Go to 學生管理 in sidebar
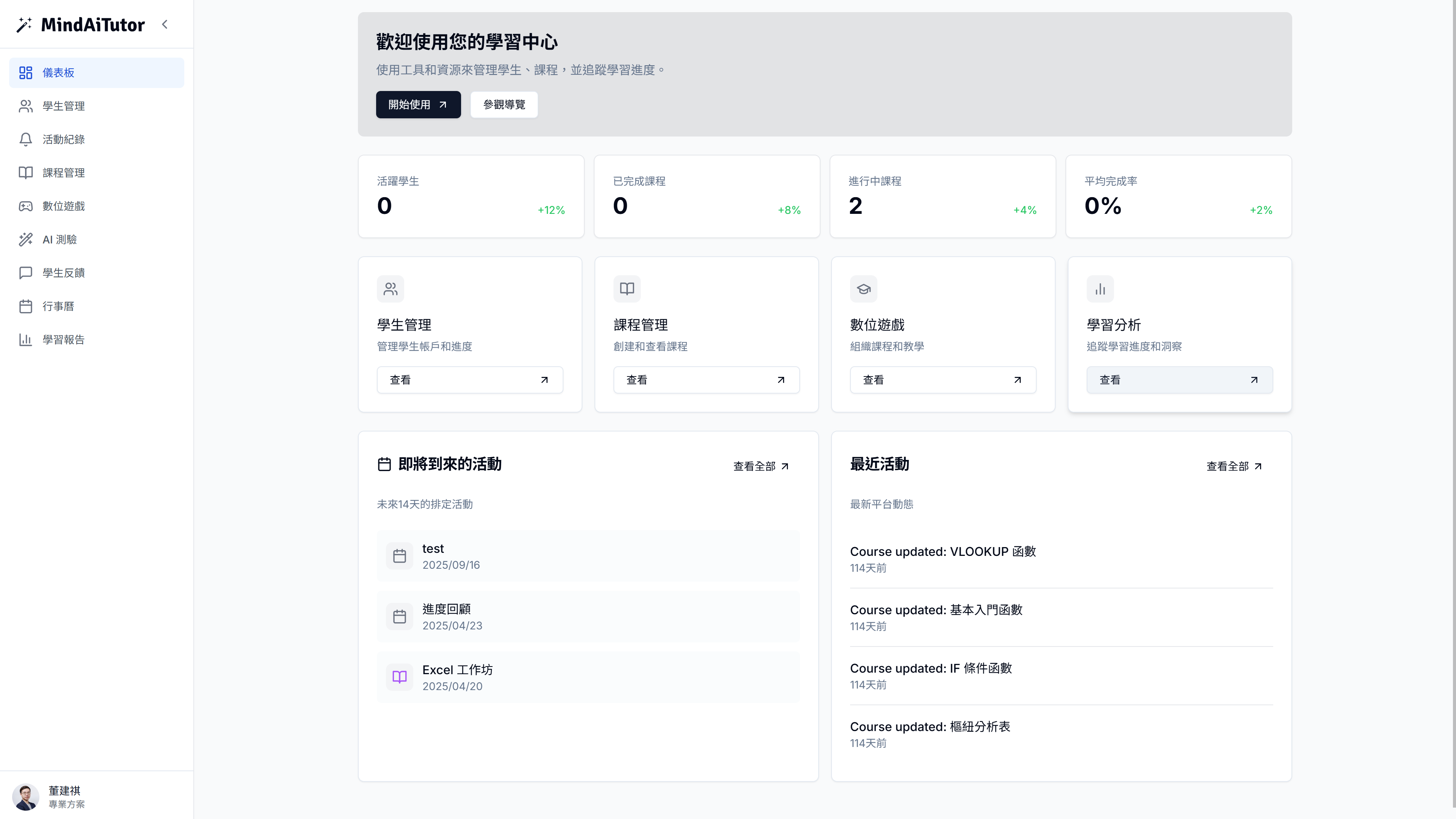Viewport: 1456px width, 819px height. (x=63, y=106)
